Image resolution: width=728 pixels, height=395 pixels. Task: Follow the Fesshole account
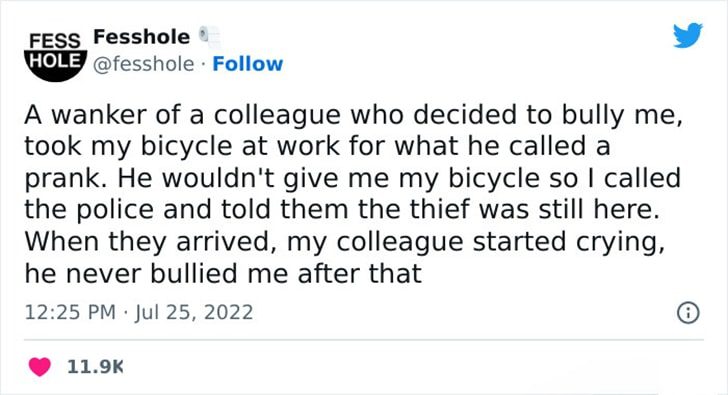pos(247,64)
